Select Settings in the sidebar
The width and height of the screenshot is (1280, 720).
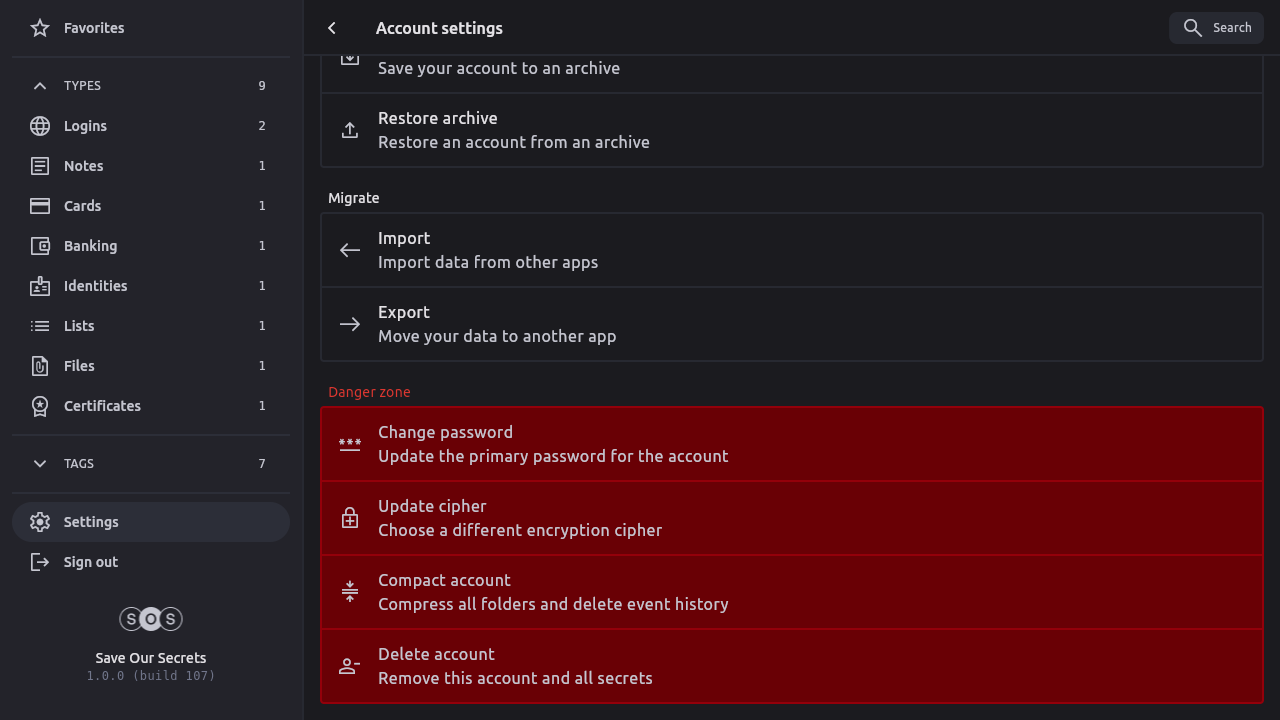coord(91,522)
